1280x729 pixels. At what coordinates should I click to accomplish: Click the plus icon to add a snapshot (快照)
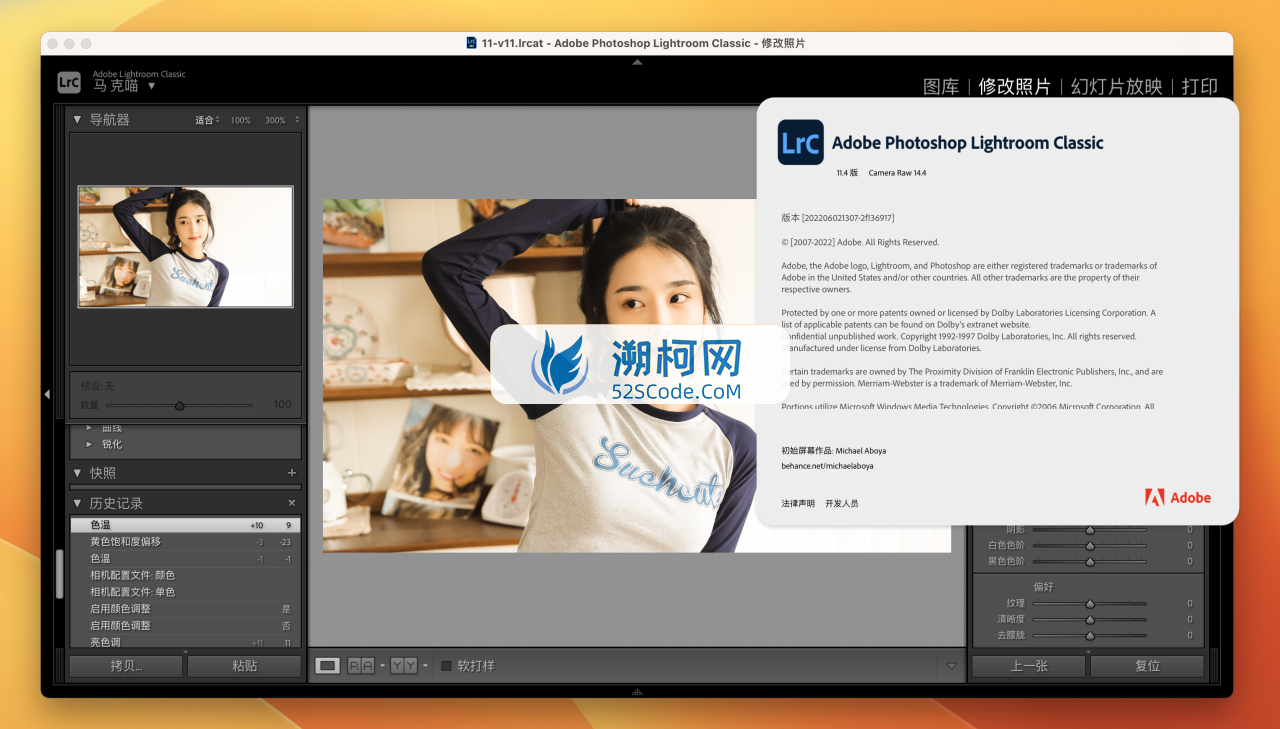[x=292, y=473]
